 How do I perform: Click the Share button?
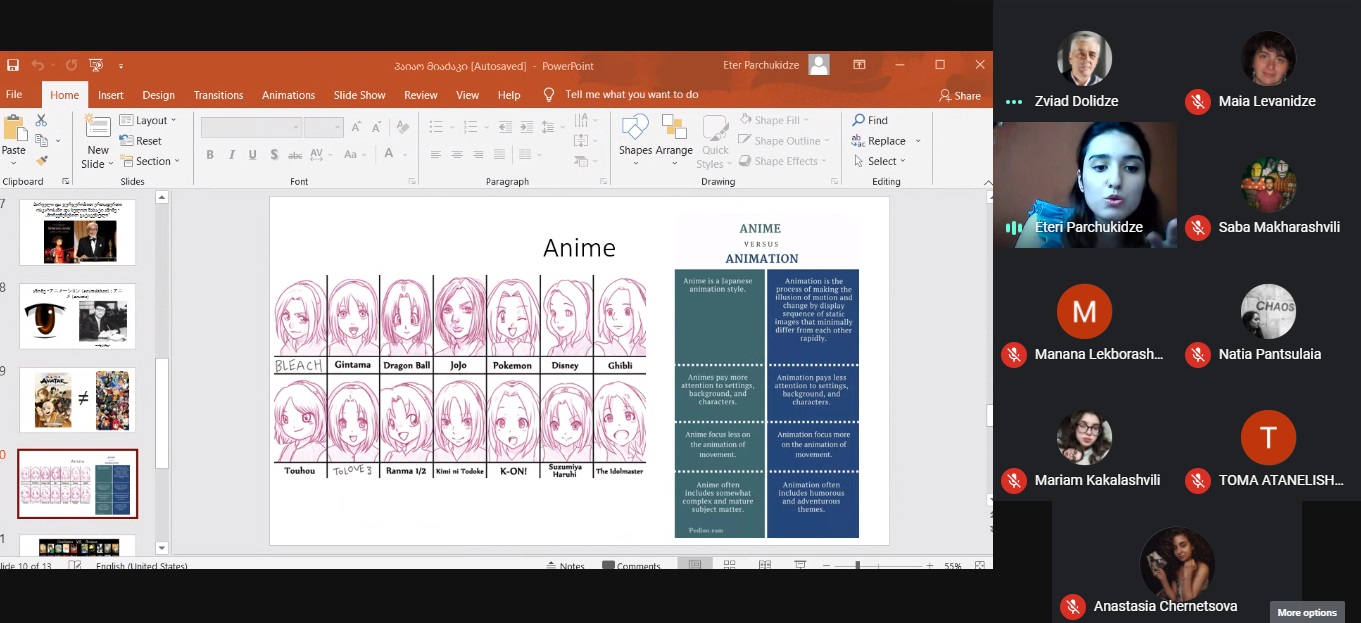(959, 96)
